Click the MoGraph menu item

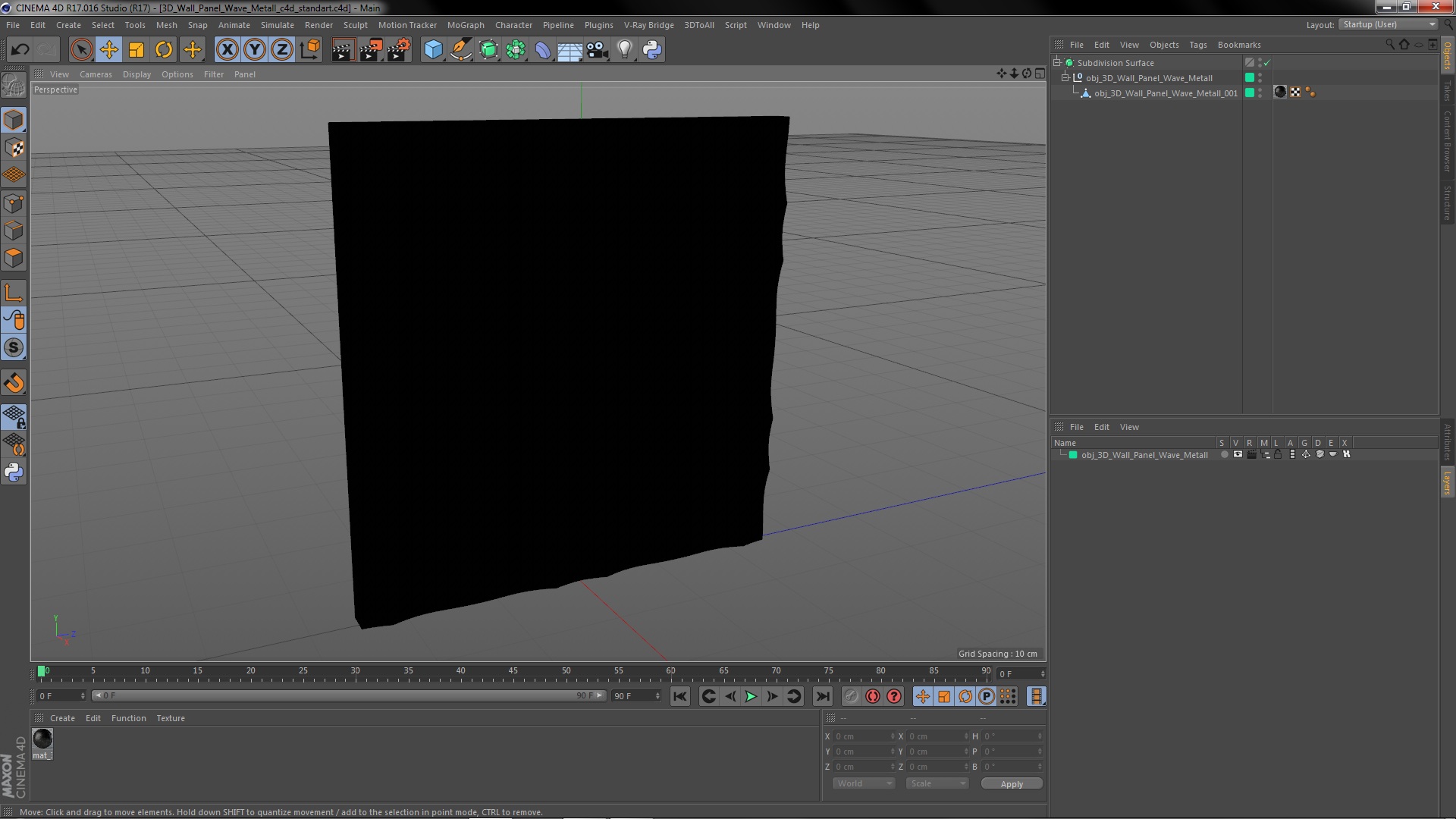[465, 25]
